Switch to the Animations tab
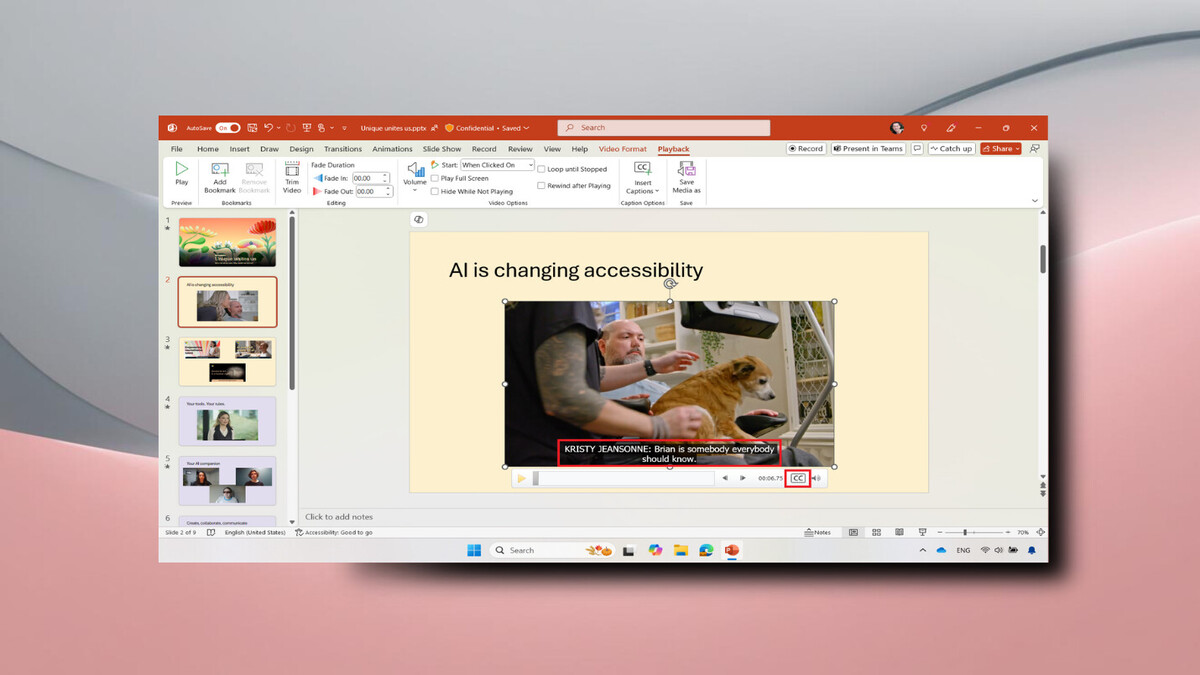The height and width of the screenshot is (675, 1200). click(392, 149)
